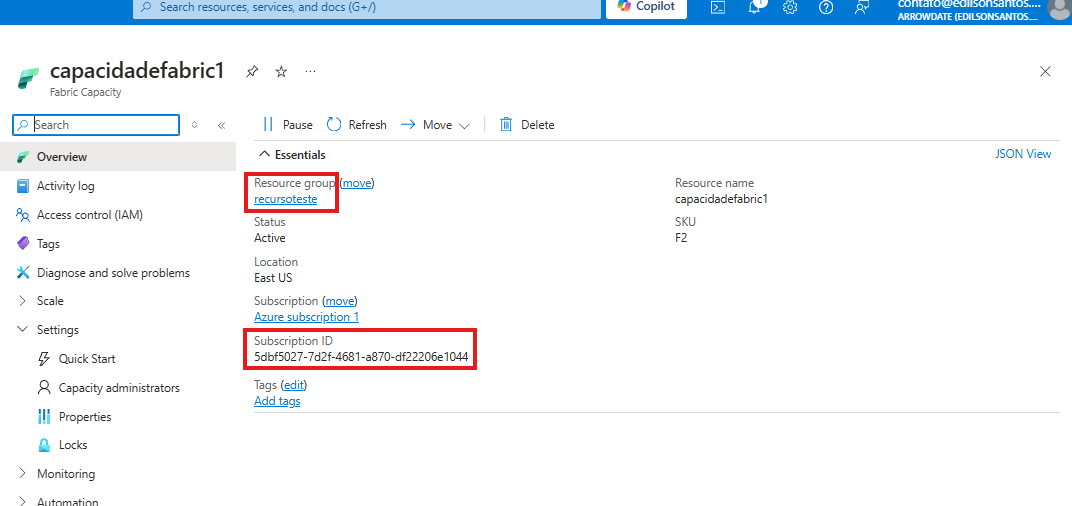
Task: Open Access control (IAM) page
Action: point(90,215)
